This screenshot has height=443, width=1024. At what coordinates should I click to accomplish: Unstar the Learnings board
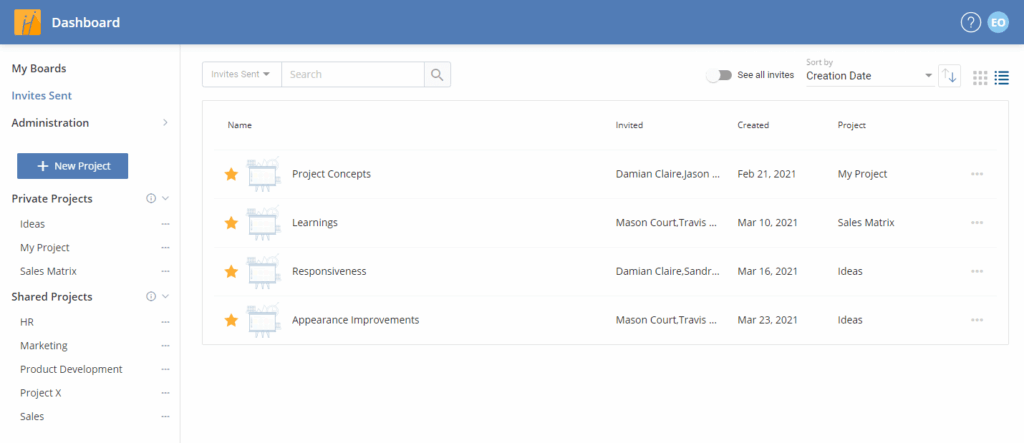pos(231,223)
